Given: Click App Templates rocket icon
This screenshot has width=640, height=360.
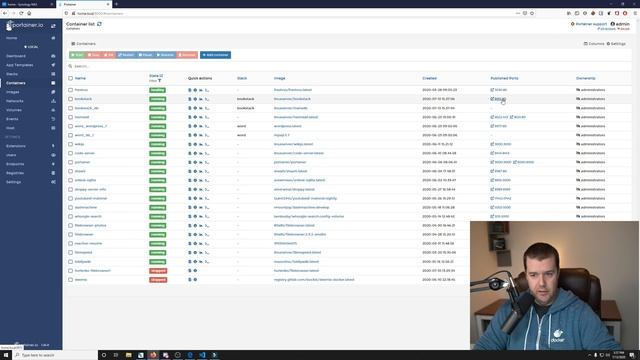Looking at the screenshot, I should (53, 65).
